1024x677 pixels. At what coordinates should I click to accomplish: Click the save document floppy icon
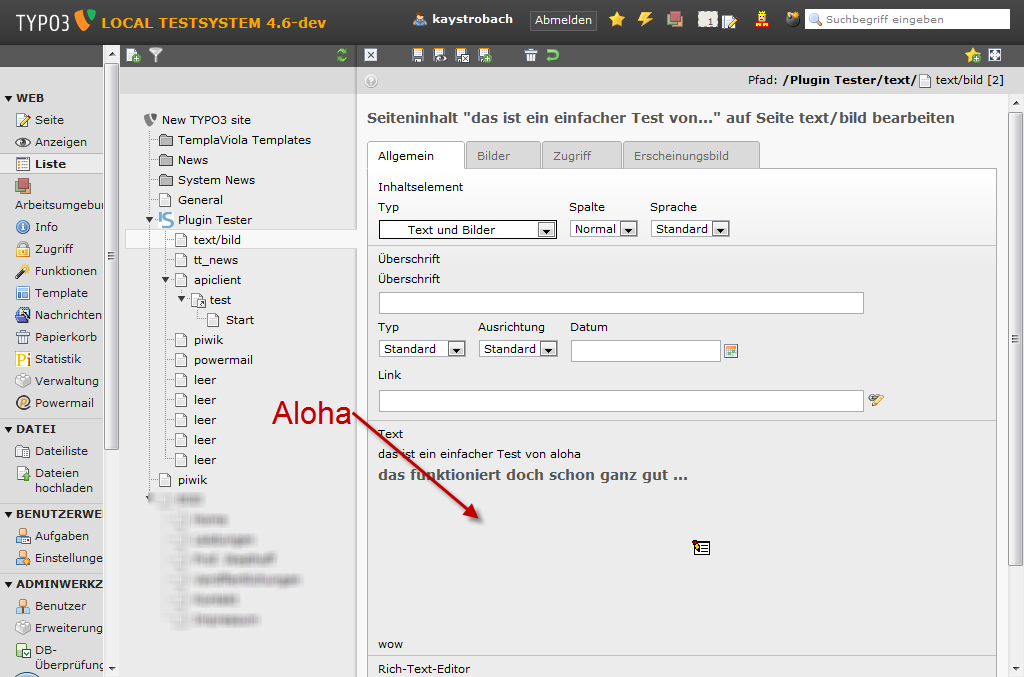[x=418, y=56]
